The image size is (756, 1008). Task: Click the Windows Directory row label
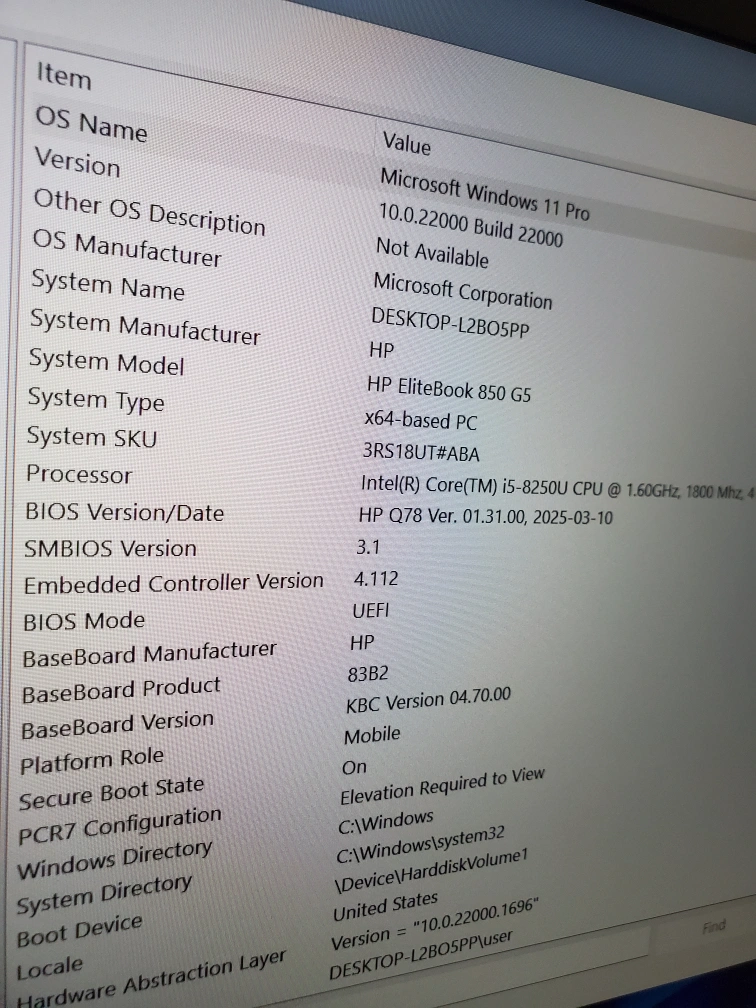[x=114, y=859]
